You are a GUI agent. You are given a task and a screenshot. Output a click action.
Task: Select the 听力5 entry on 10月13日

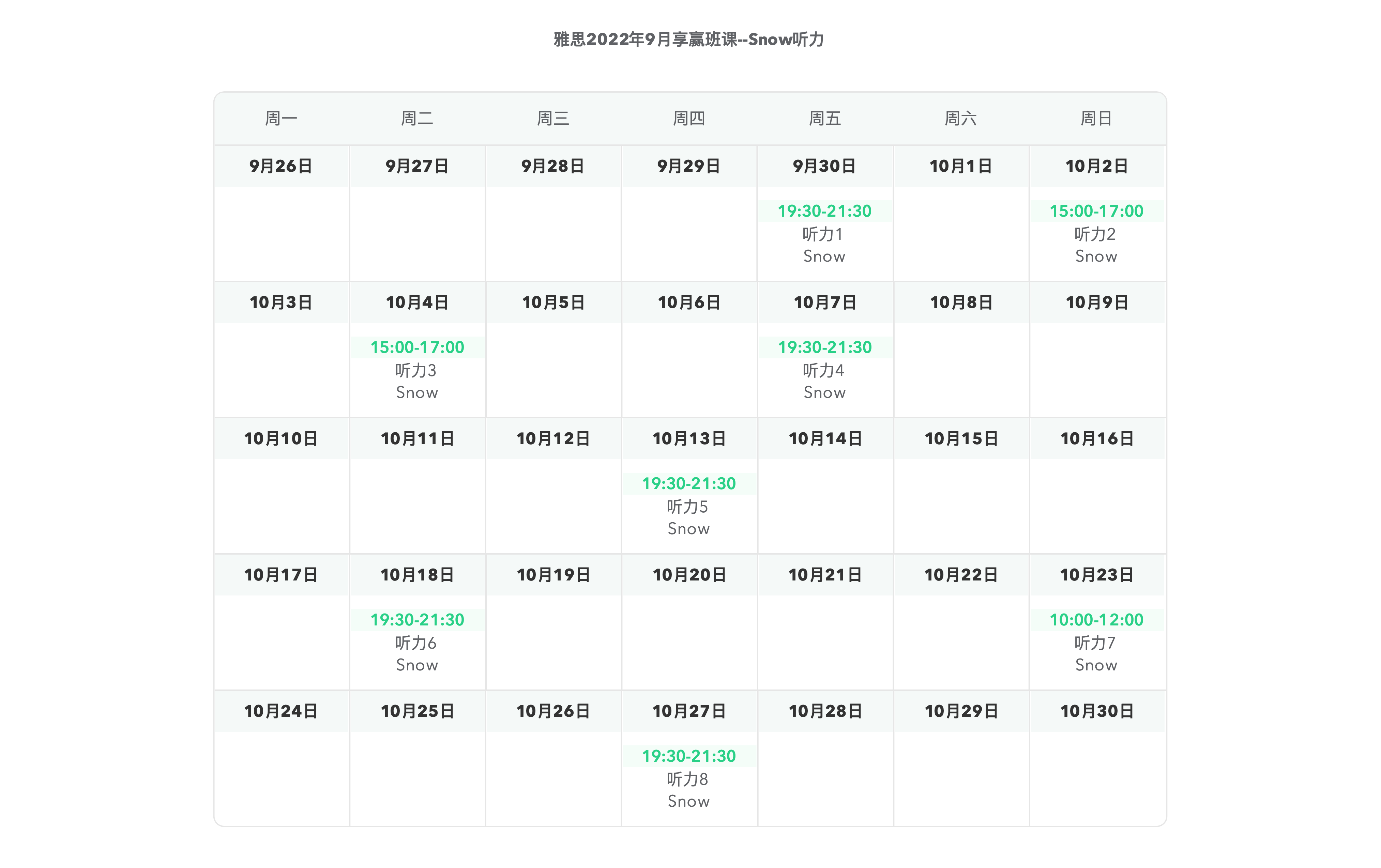tap(688, 507)
